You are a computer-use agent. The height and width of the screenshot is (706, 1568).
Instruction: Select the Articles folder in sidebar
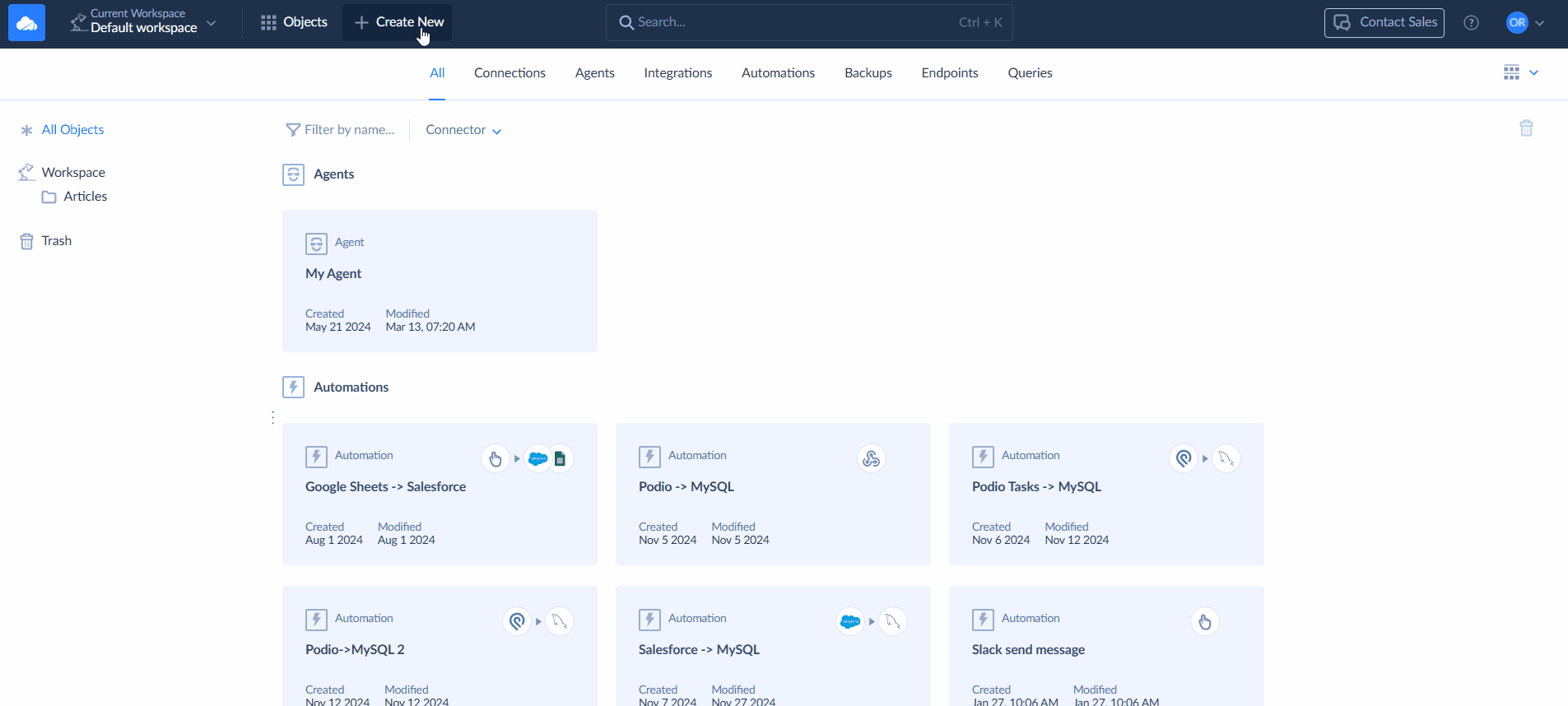pos(85,197)
